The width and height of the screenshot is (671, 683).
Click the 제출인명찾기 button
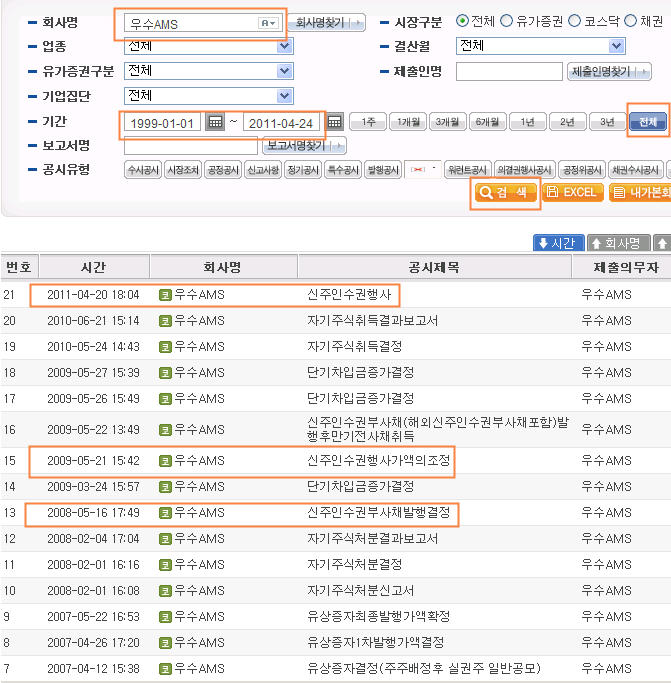pyautogui.click(x=609, y=71)
